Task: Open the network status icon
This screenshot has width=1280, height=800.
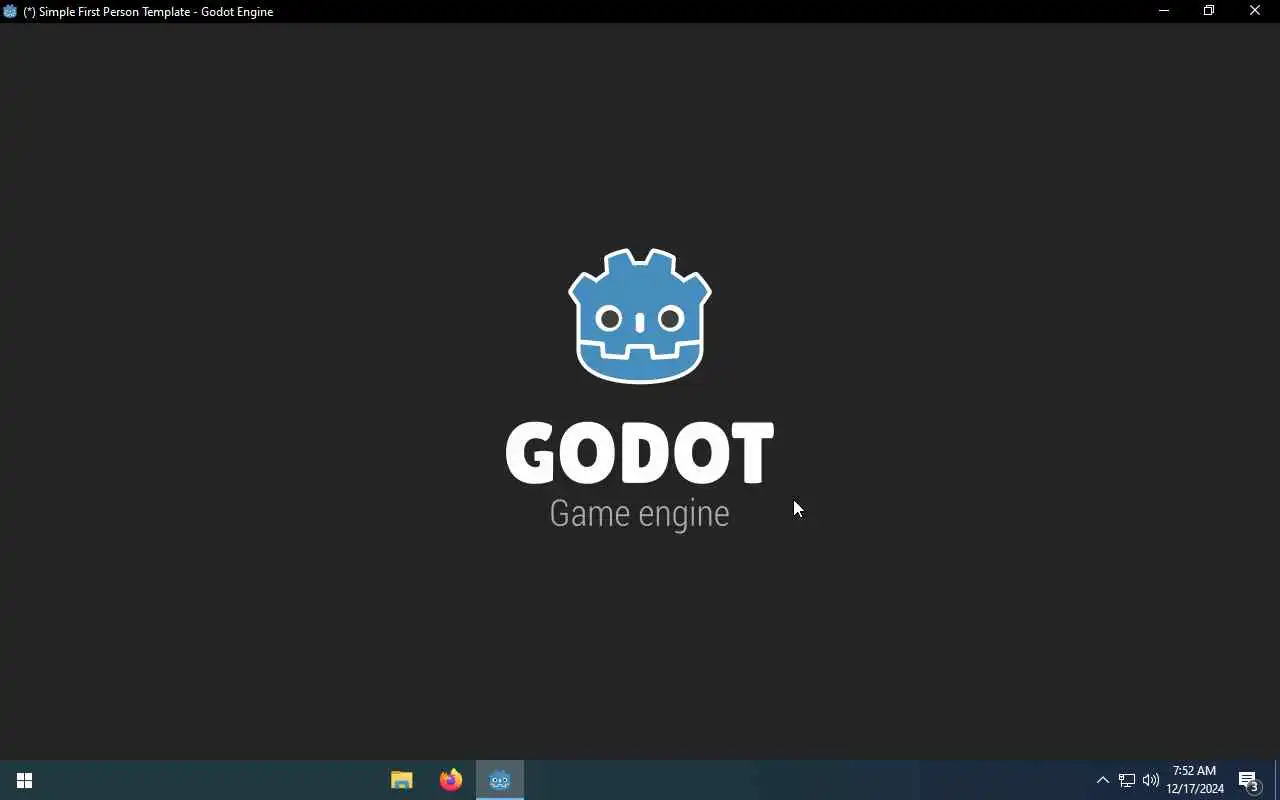Action: pyautogui.click(x=1127, y=780)
